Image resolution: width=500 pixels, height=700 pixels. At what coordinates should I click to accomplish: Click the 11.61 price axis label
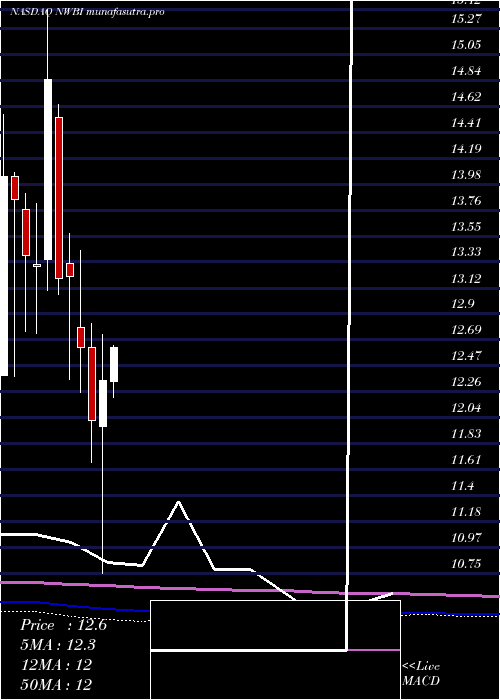pyautogui.click(x=466, y=460)
